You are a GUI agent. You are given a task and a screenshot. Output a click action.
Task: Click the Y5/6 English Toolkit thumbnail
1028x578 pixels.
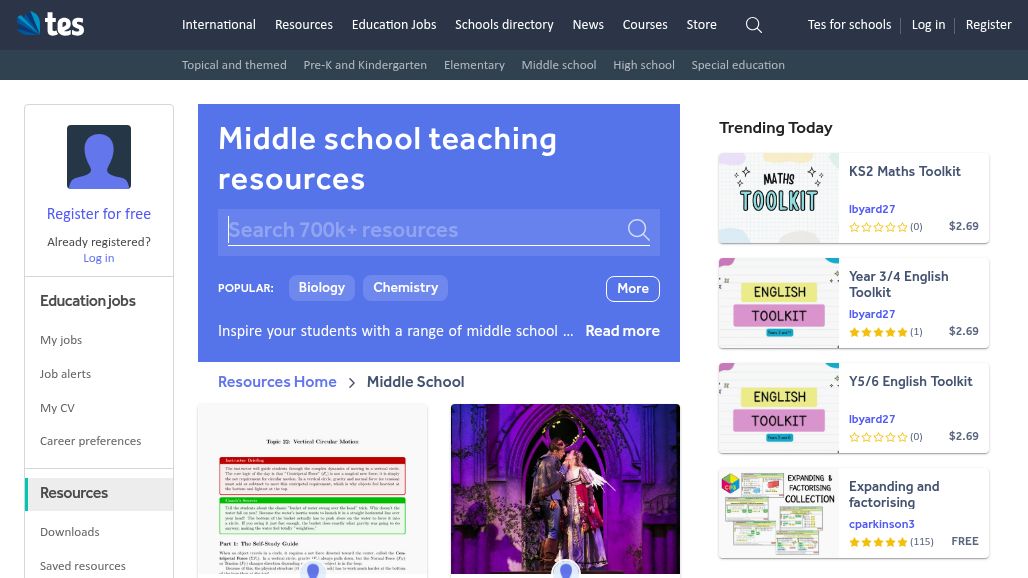pyautogui.click(x=779, y=408)
